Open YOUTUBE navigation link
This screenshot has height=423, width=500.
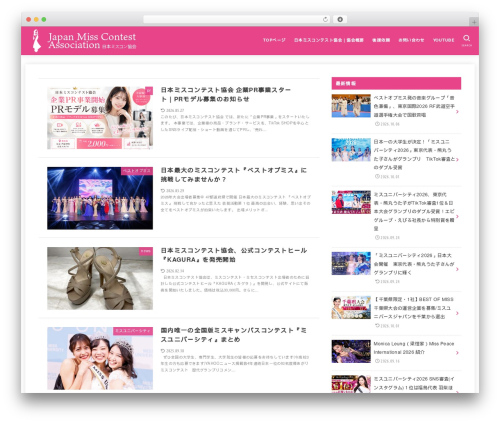coord(443,40)
